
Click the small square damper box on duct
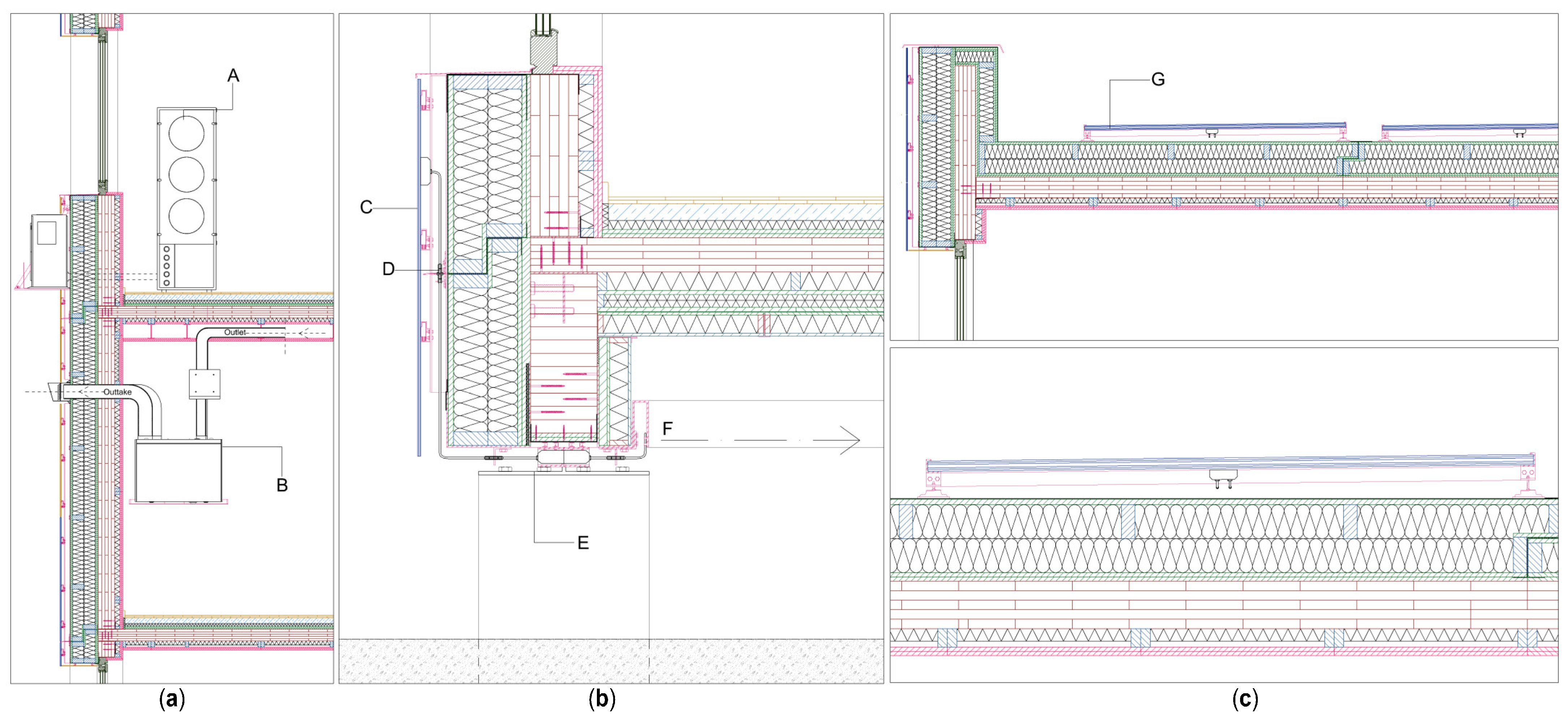(x=205, y=384)
